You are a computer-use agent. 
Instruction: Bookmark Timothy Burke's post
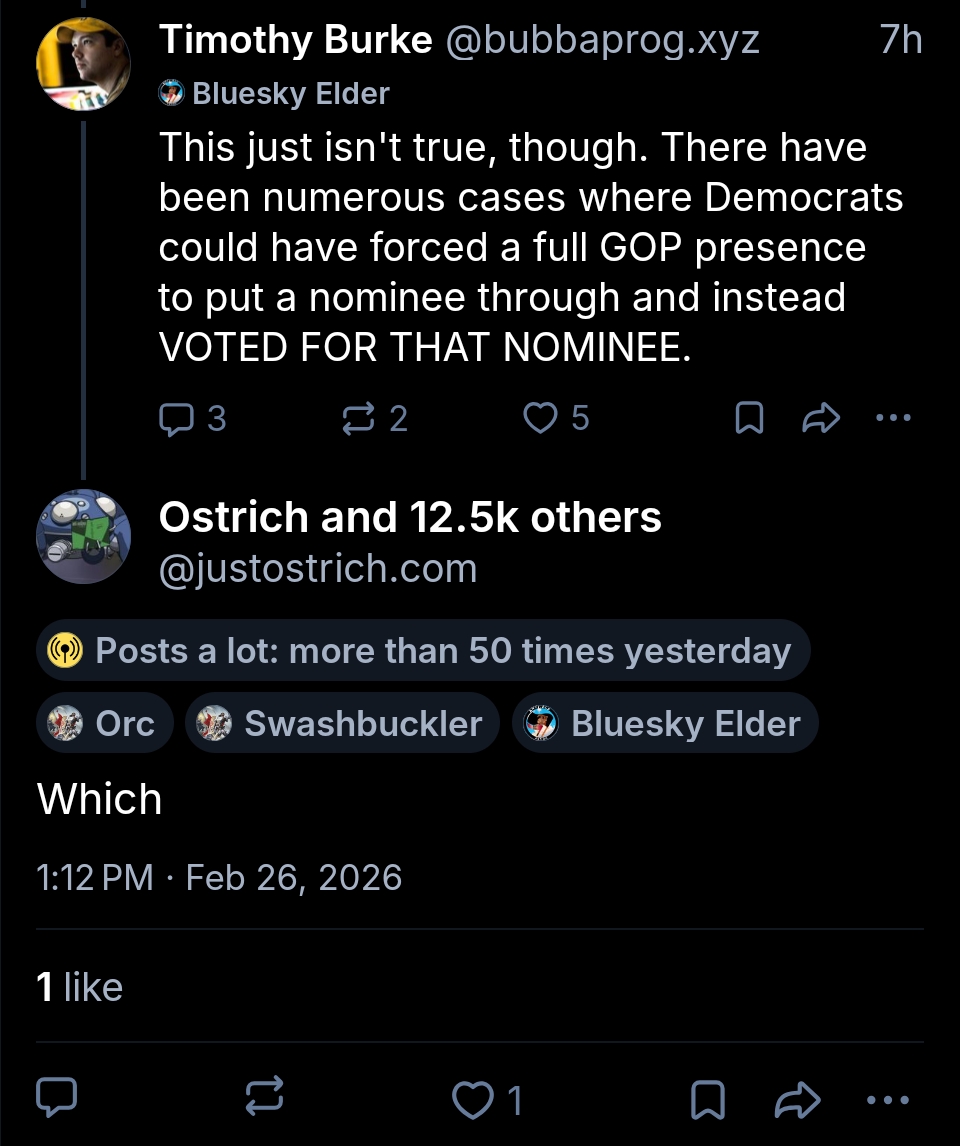[749, 418]
